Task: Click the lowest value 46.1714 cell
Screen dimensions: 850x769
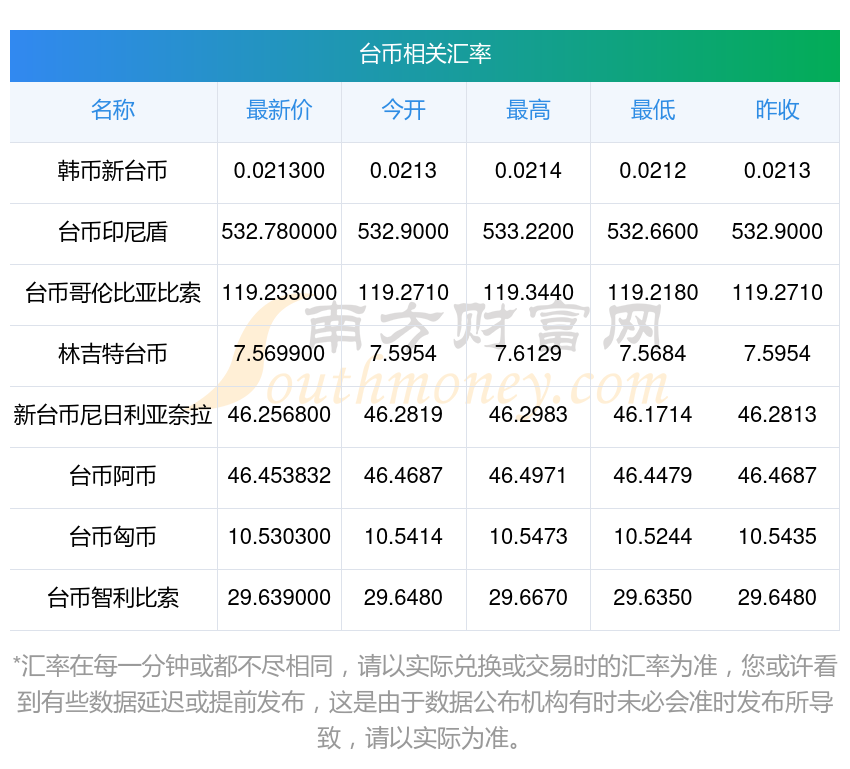Action: click(653, 415)
